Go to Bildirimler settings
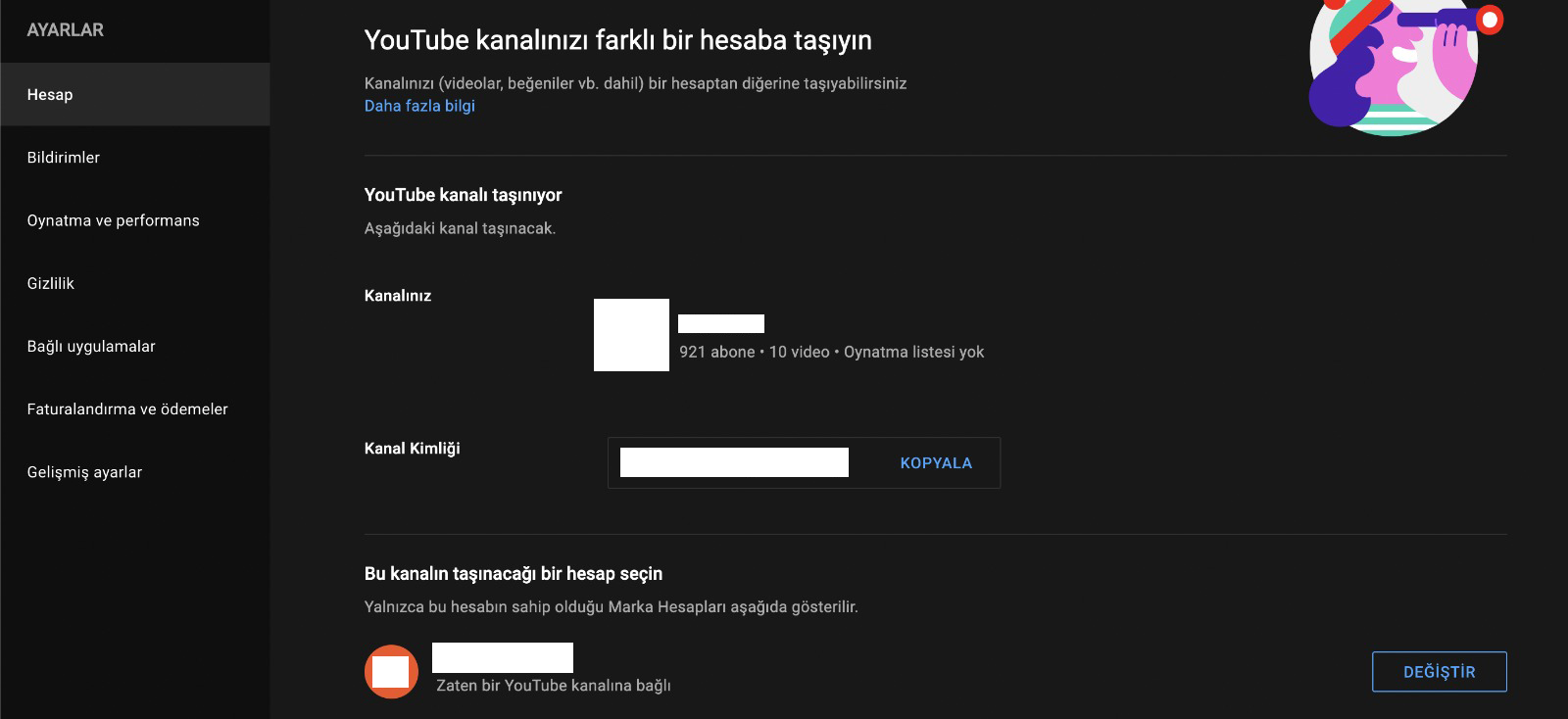Image resolution: width=1568 pixels, height=719 pixels. pyautogui.click(x=134, y=157)
